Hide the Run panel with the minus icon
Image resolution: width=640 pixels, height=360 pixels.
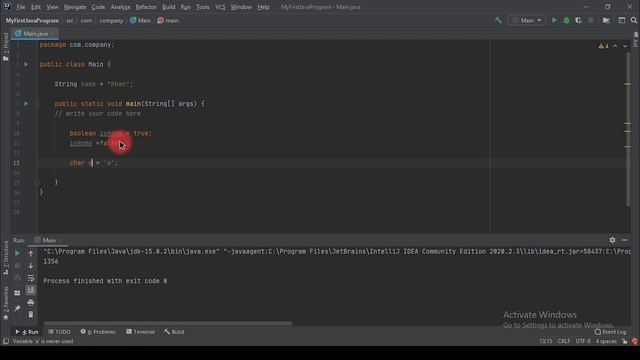click(624, 240)
